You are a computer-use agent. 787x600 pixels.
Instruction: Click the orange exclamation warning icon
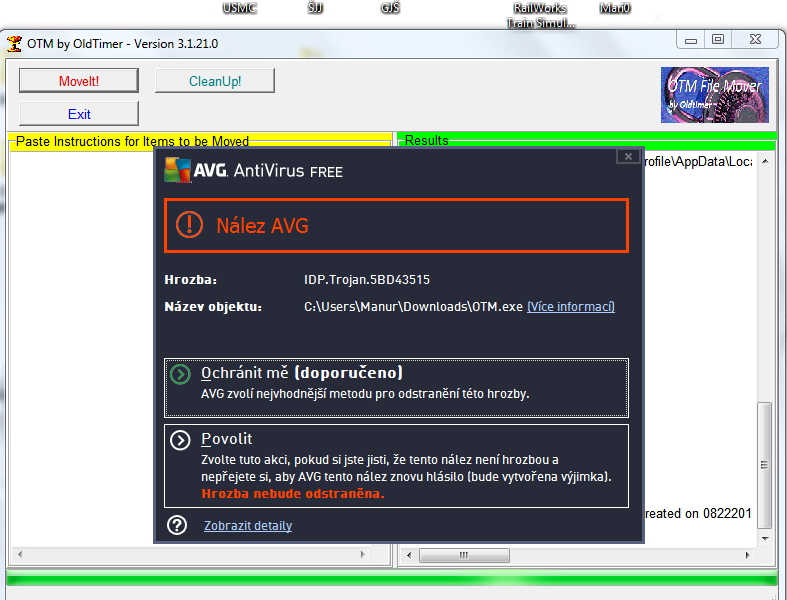point(189,225)
